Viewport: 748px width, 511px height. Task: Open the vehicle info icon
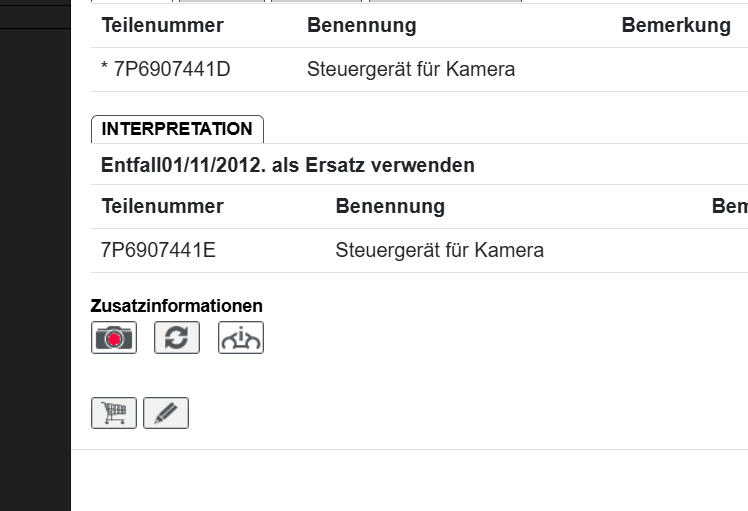pyautogui.click(x=241, y=338)
